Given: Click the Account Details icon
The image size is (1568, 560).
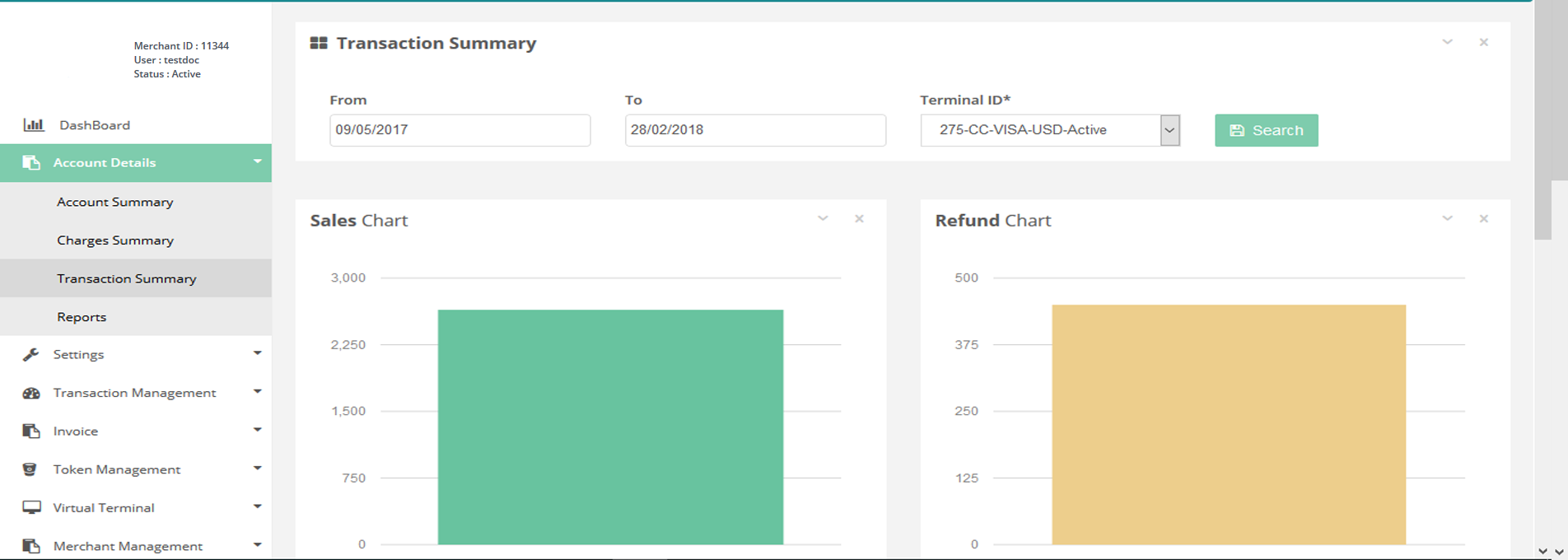Looking at the screenshot, I should tap(31, 163).
